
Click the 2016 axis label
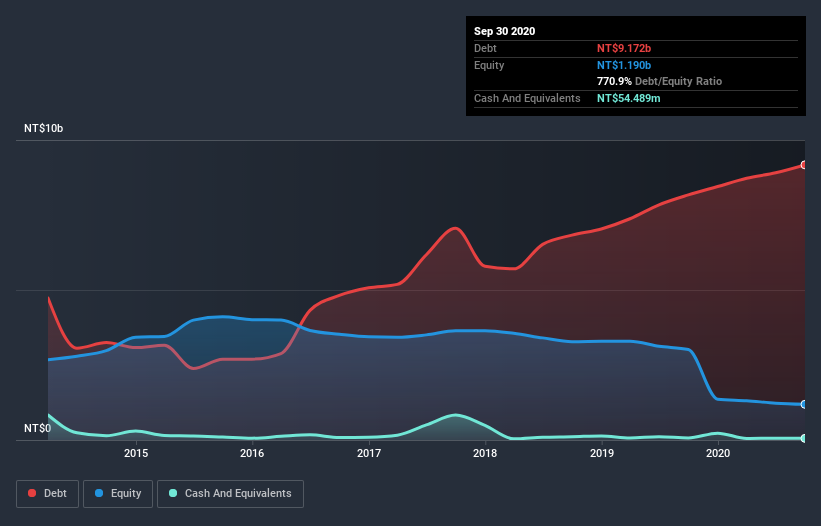tap(252, 453)
